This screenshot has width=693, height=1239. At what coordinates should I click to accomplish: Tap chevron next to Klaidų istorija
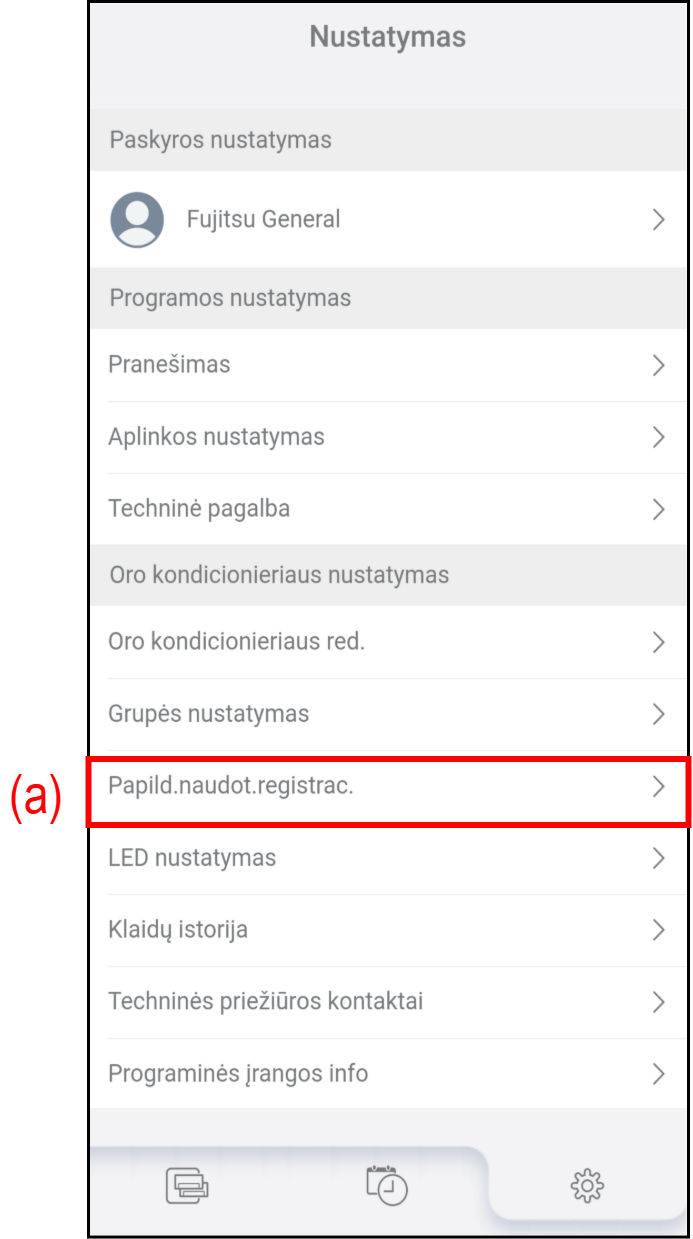(658, 930)
